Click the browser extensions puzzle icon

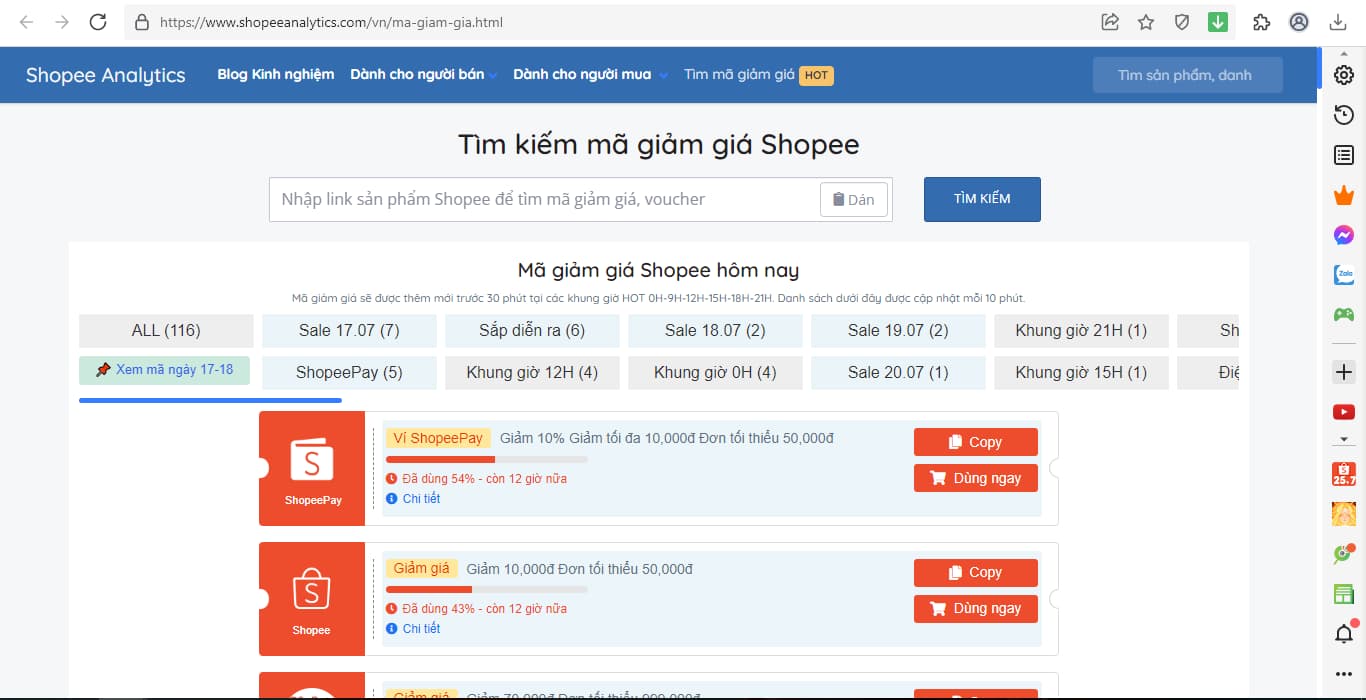coord(1261,22)
